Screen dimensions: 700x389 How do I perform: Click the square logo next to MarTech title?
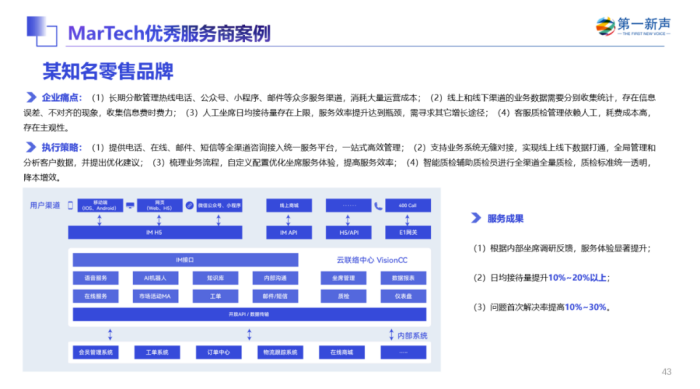click(x=42, y=31)
